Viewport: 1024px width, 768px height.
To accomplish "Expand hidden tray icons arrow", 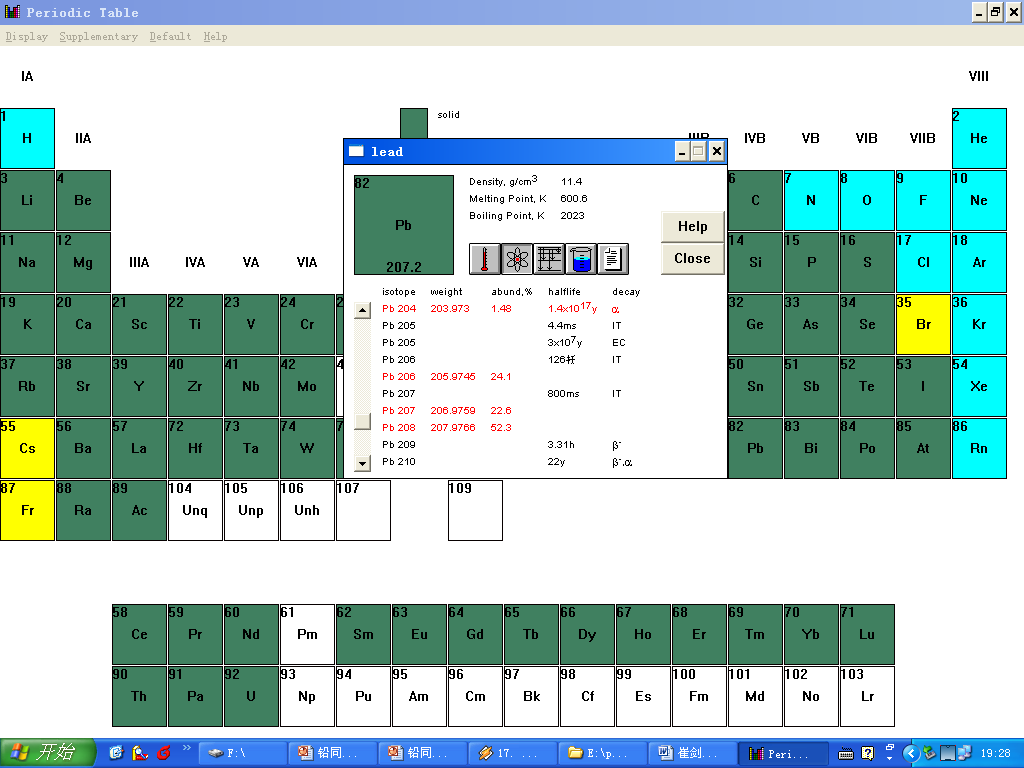I will tap(911, 753).
